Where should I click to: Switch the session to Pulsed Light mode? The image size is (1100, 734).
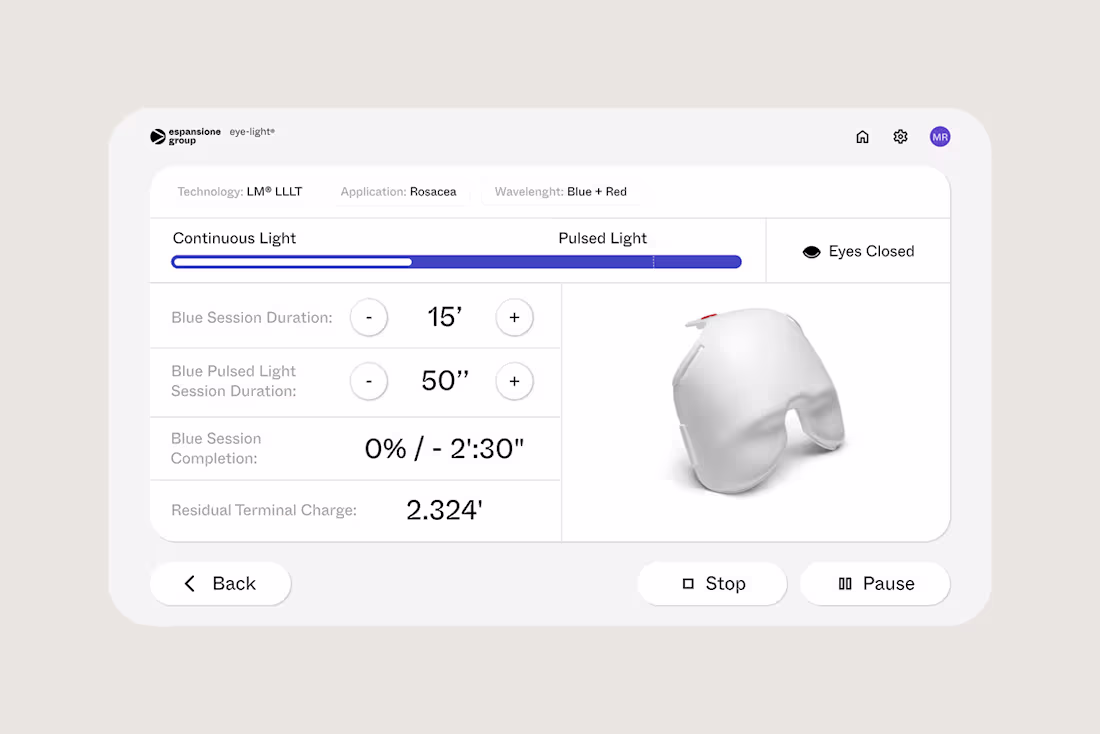[602, 238]
